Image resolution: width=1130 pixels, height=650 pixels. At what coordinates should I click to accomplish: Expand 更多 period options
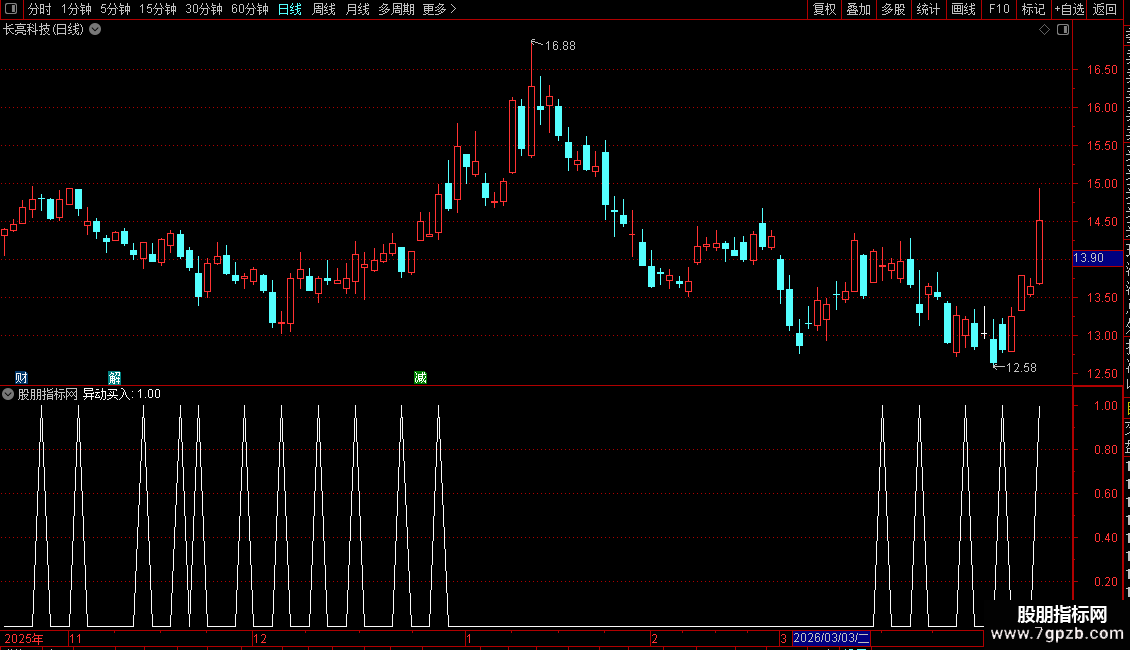[x=439, y=9]
